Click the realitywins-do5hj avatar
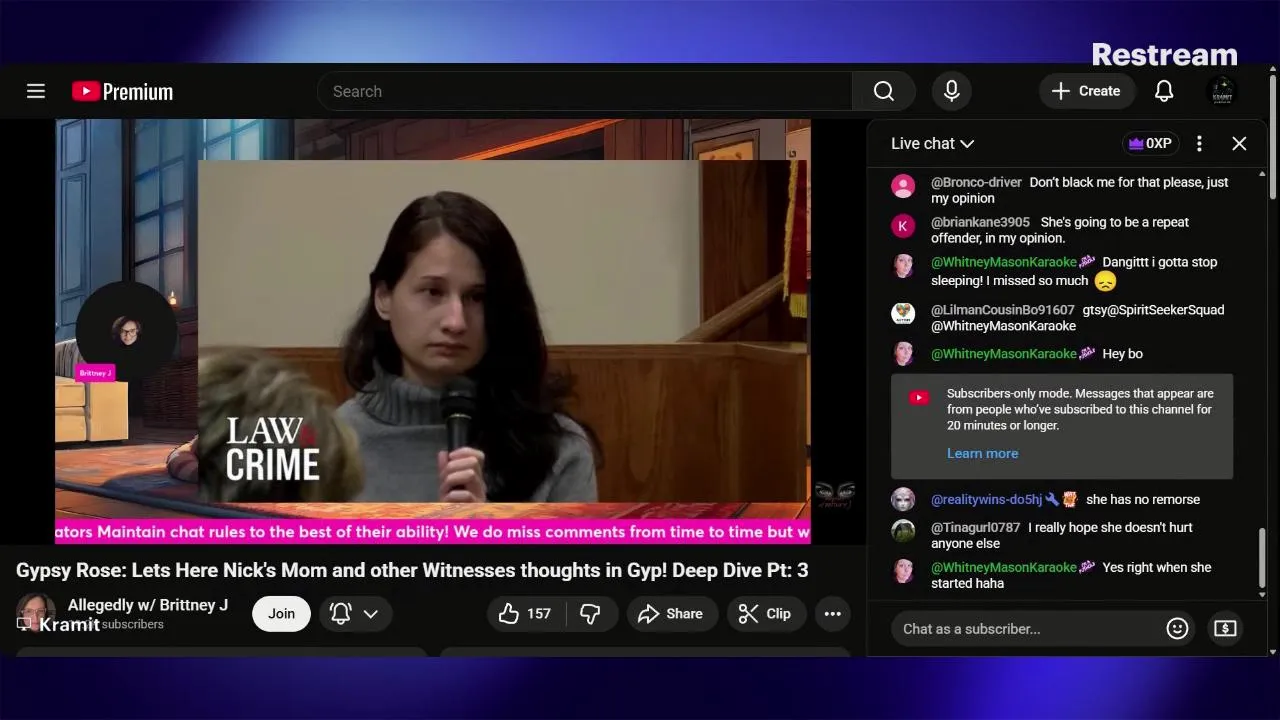Screen dimensions: 1280x720 coord(903,499)
